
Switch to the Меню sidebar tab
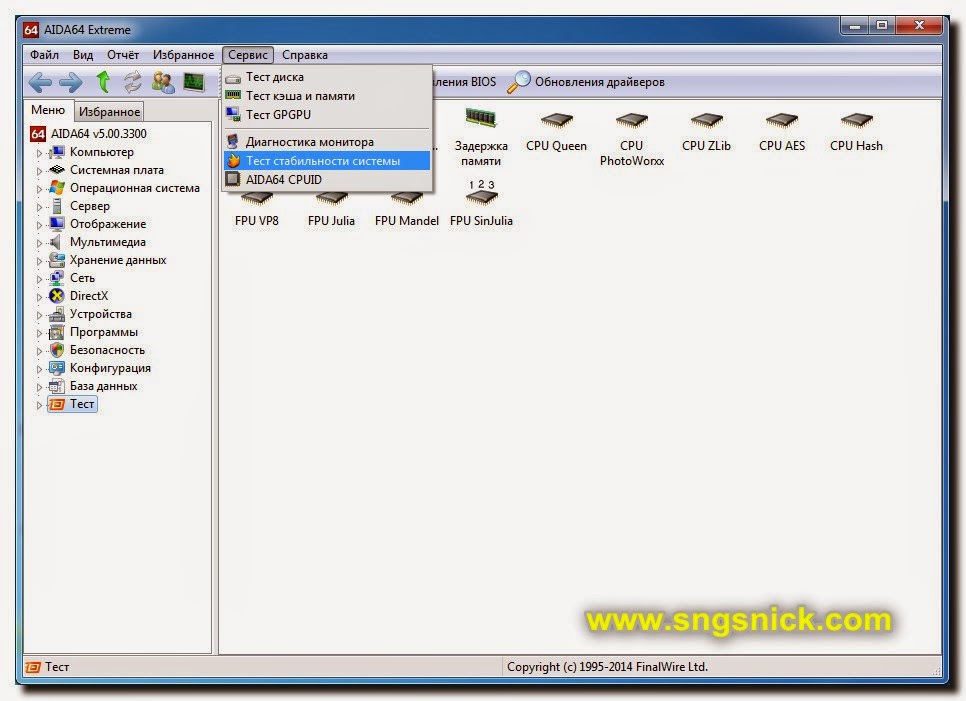click(48, 110)
